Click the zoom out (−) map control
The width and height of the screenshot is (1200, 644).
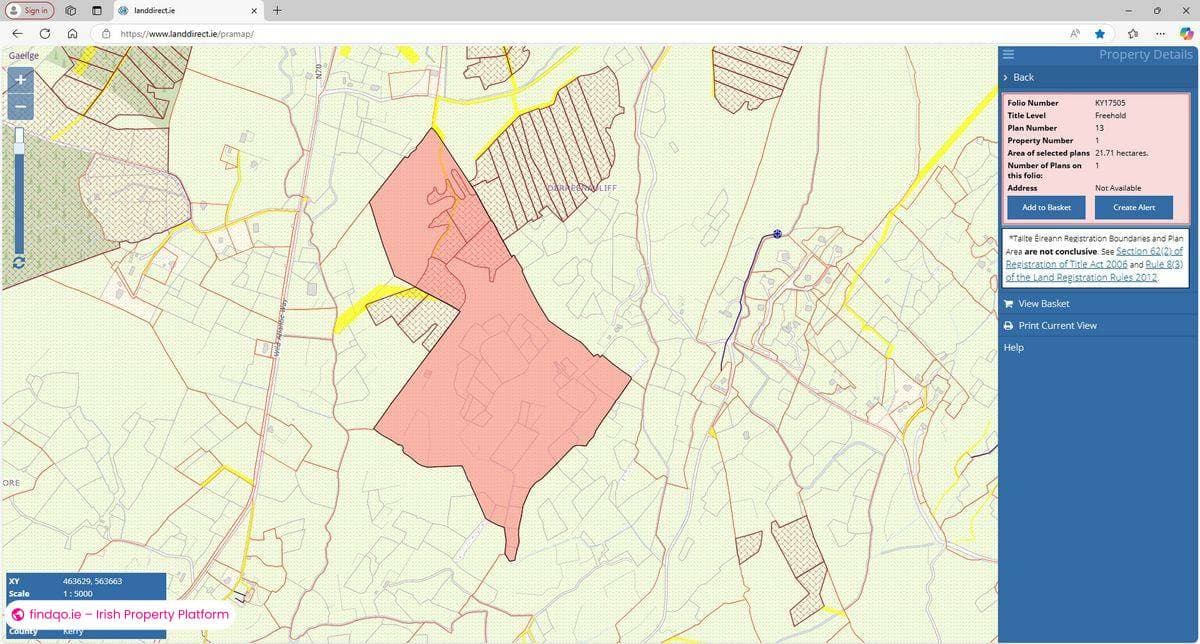[19, 106]
